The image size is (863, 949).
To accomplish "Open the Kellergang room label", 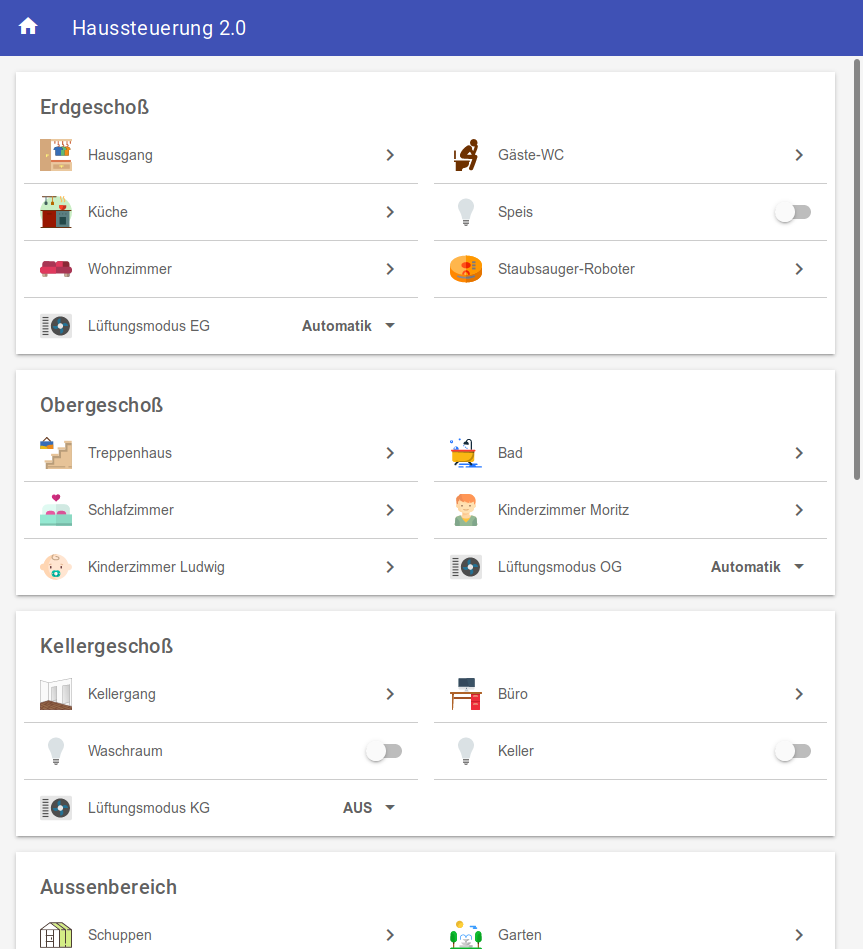I will coord(122,694).
